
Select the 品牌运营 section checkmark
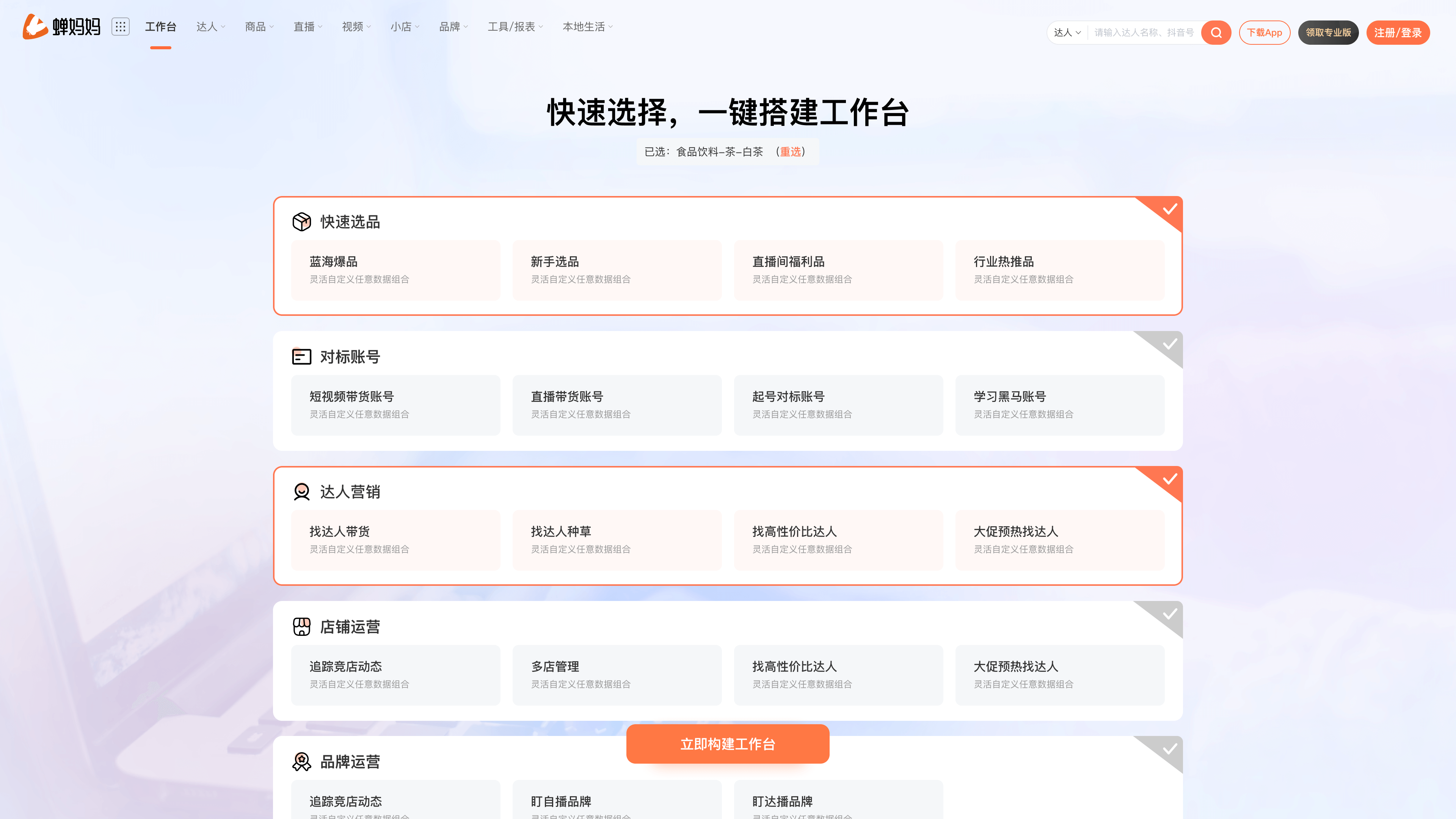click(1169, 750)
